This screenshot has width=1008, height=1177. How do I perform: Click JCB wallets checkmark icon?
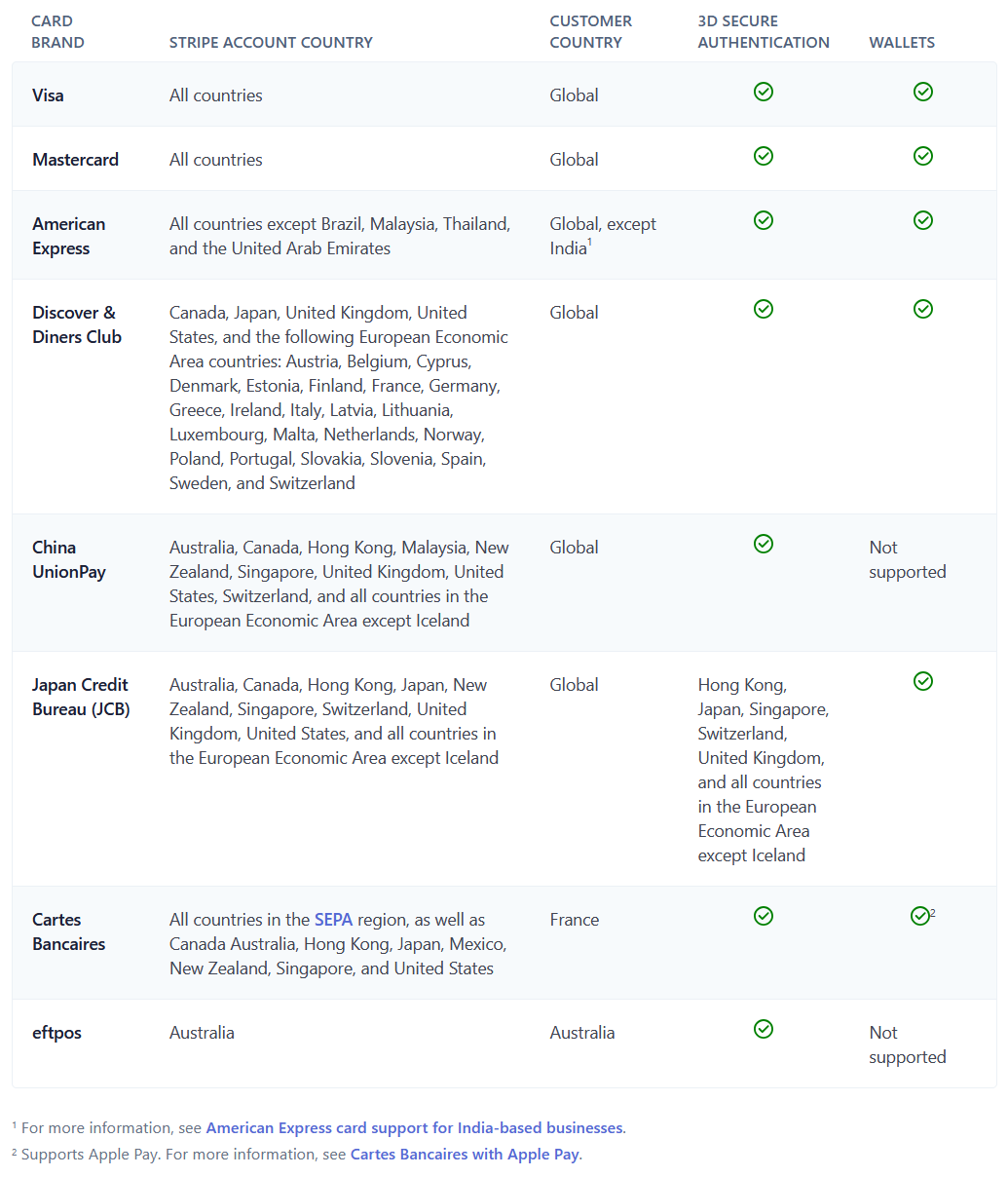click(x=923, y=681)
